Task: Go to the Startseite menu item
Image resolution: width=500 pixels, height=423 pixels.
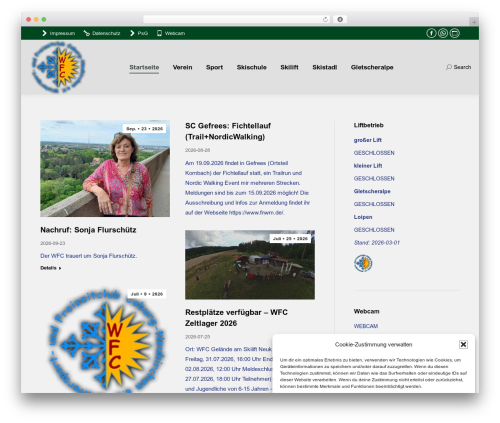Action: 144,67
